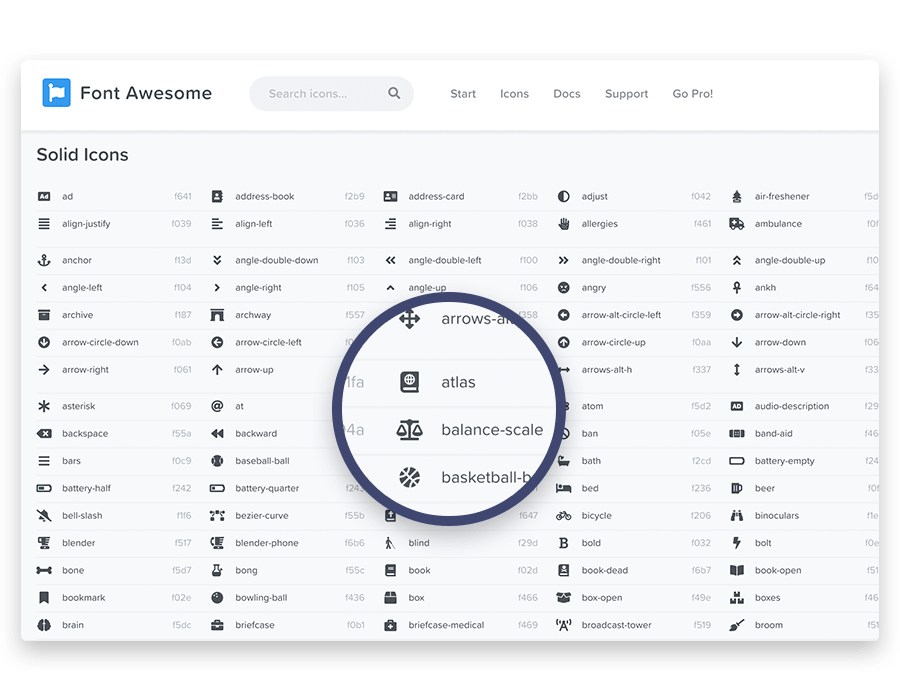The height and width of the screenshot is (700, 900).
Task: Select the anchor icon
Action: click(44, 260)
